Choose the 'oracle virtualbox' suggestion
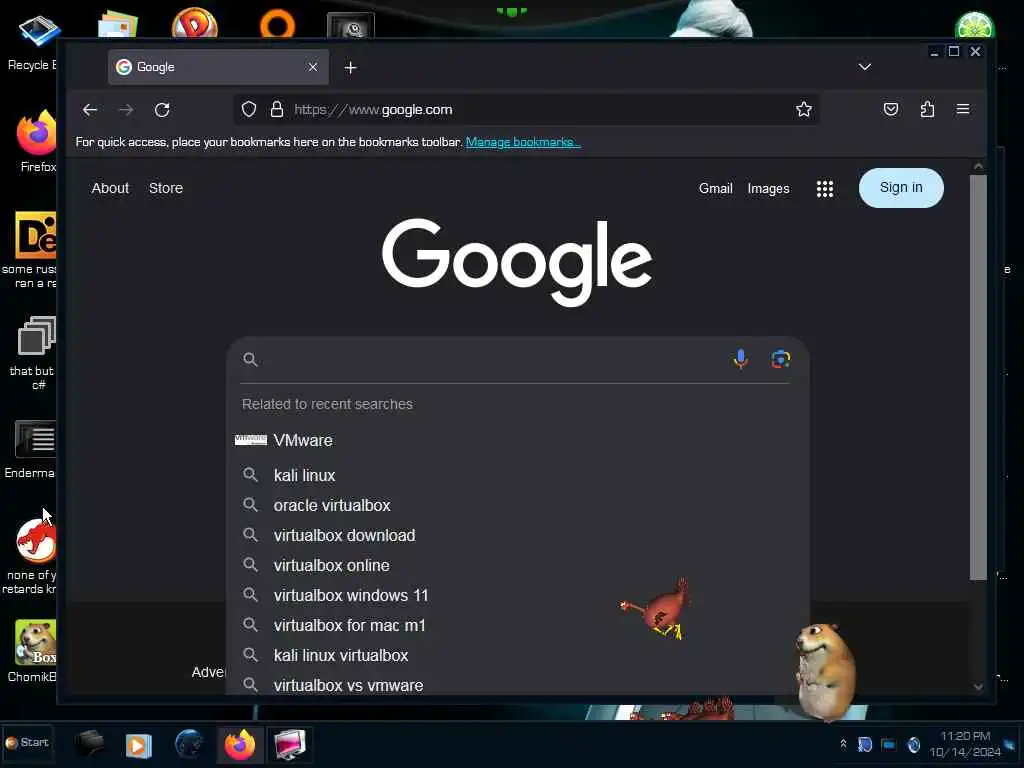1024x768 pixels. pos(517,505)
